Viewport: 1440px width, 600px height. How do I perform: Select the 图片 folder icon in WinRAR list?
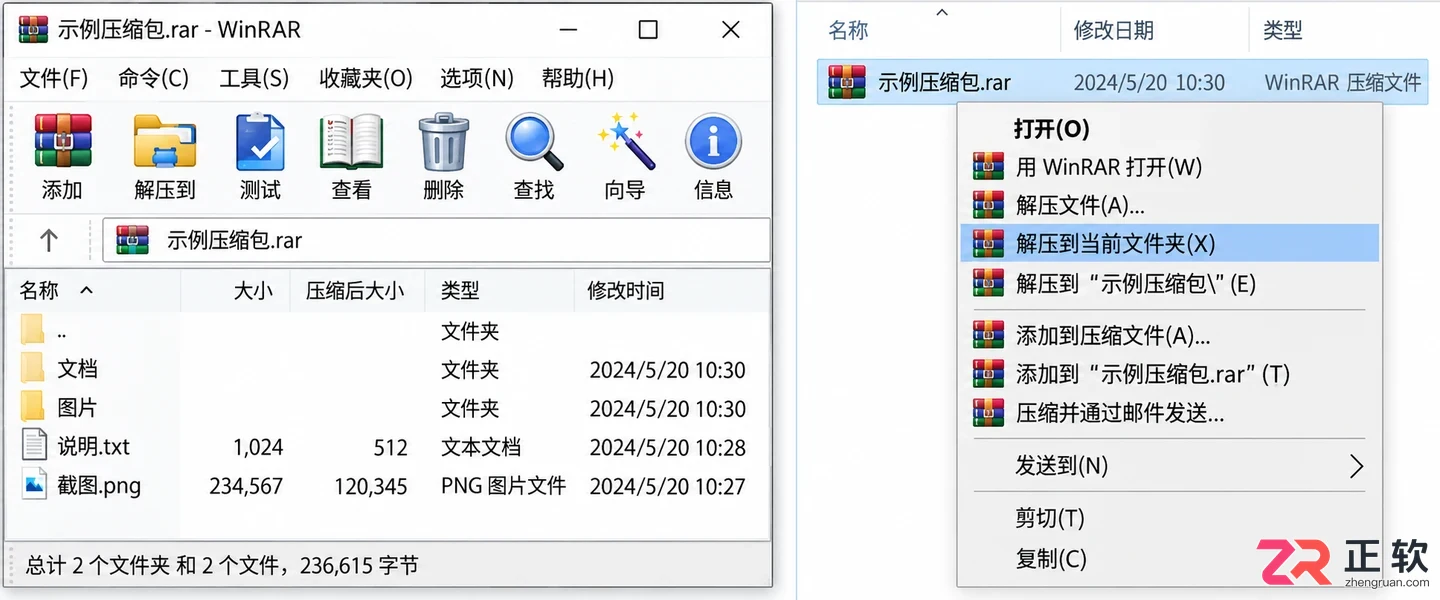(x=34, y=407)
